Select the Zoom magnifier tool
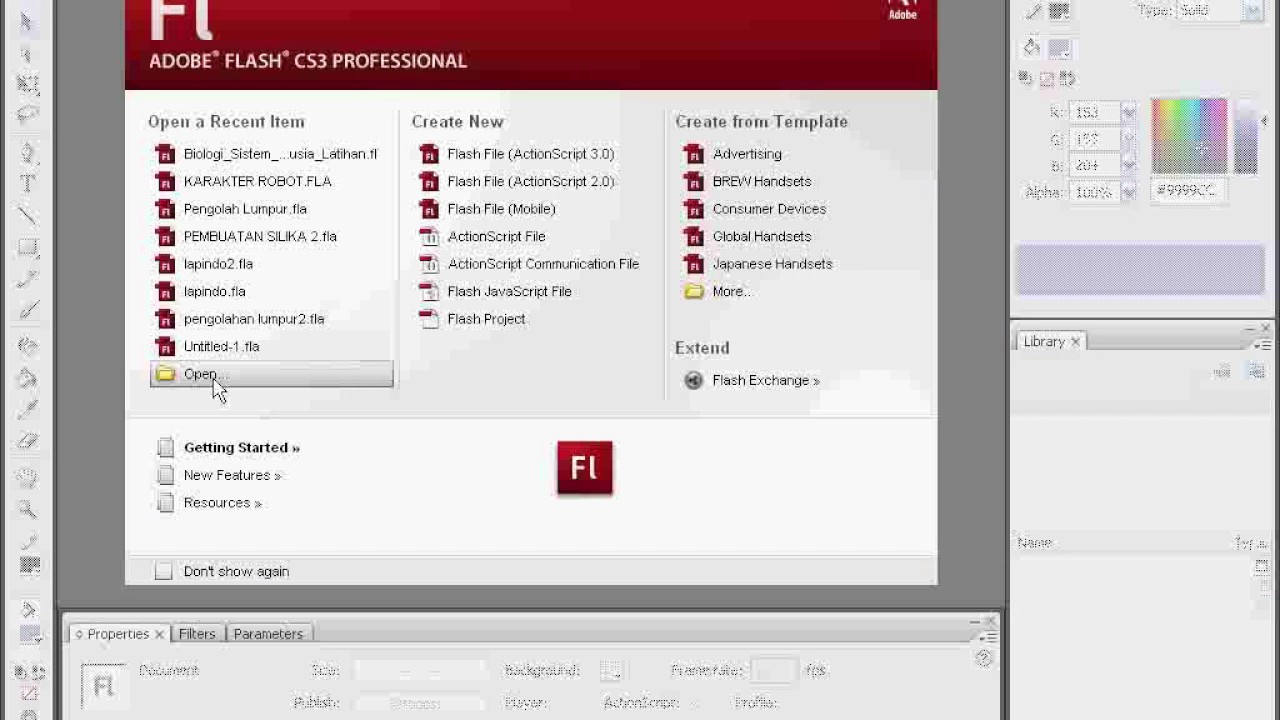 [x=27, y=509]
